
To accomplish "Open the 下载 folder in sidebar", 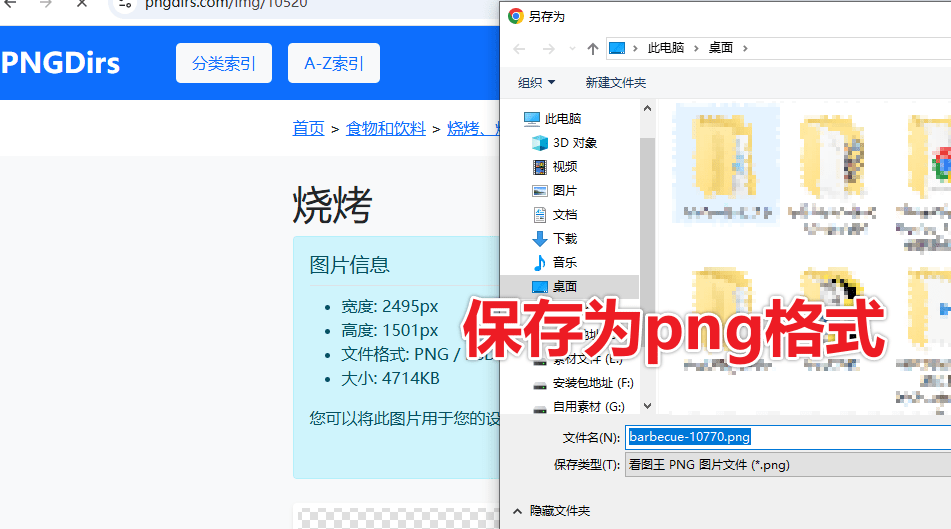I will [554, 238].
